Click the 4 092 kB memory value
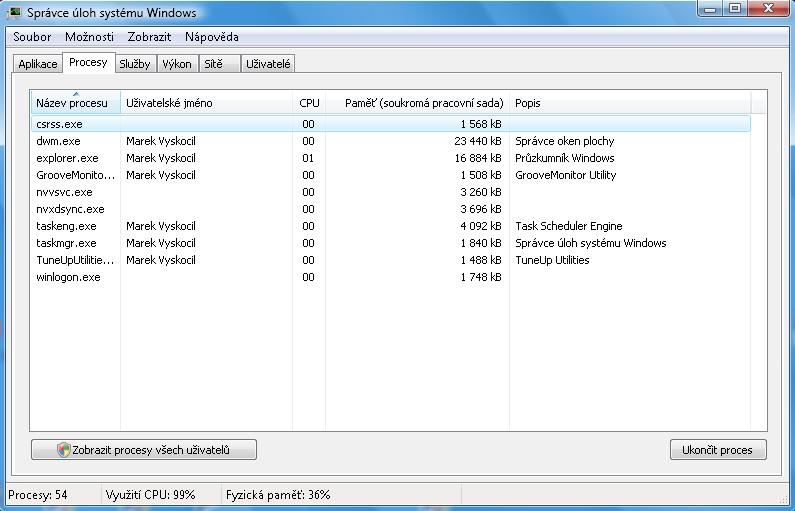 [x=481, y=226]
